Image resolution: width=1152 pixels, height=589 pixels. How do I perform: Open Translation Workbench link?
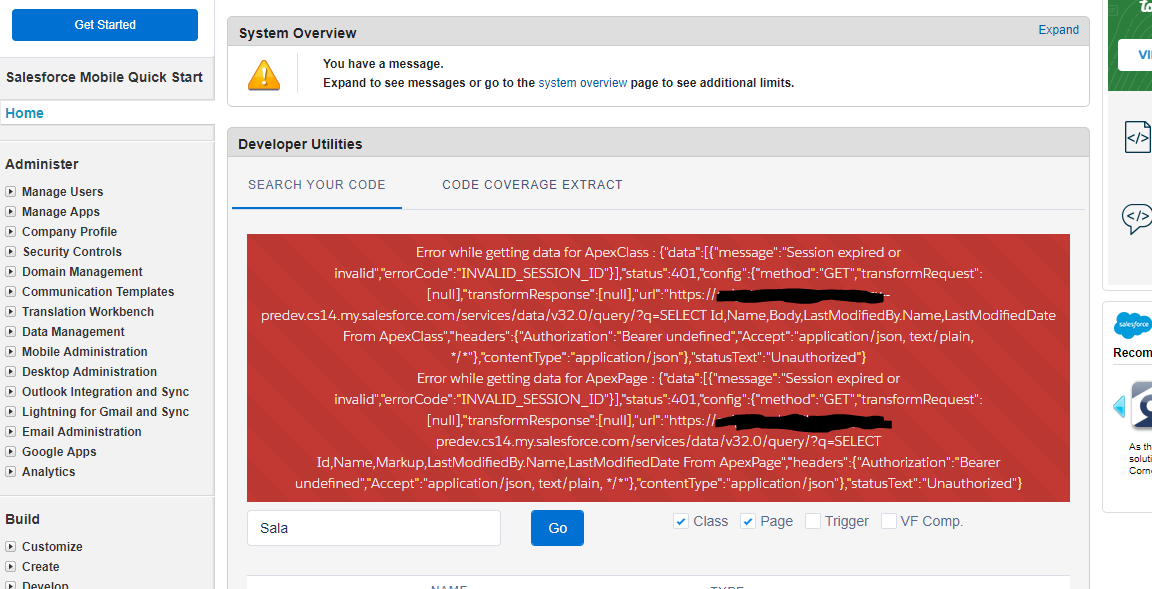pos(88,311)
